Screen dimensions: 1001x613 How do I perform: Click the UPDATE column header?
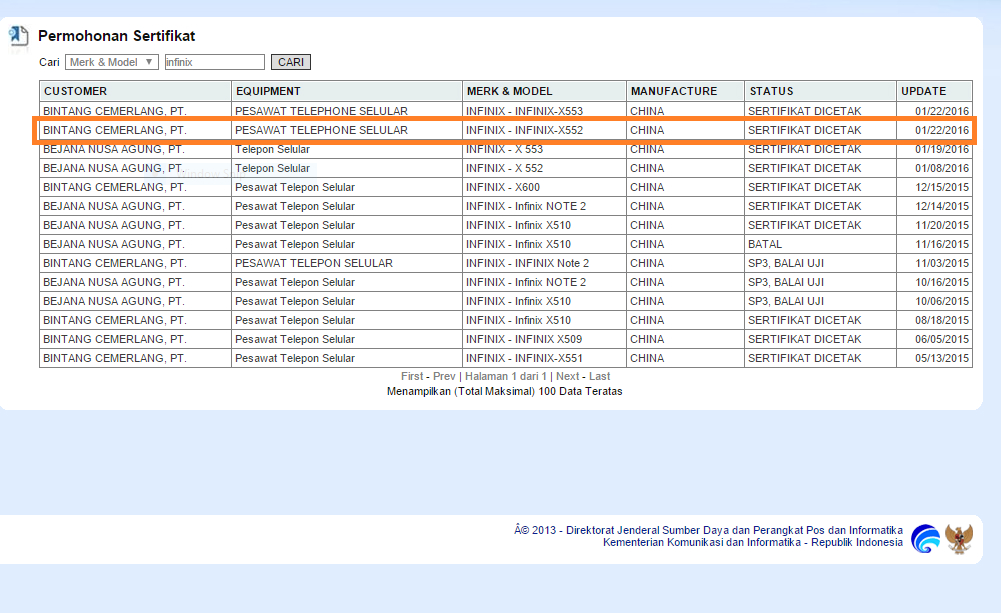935,91
